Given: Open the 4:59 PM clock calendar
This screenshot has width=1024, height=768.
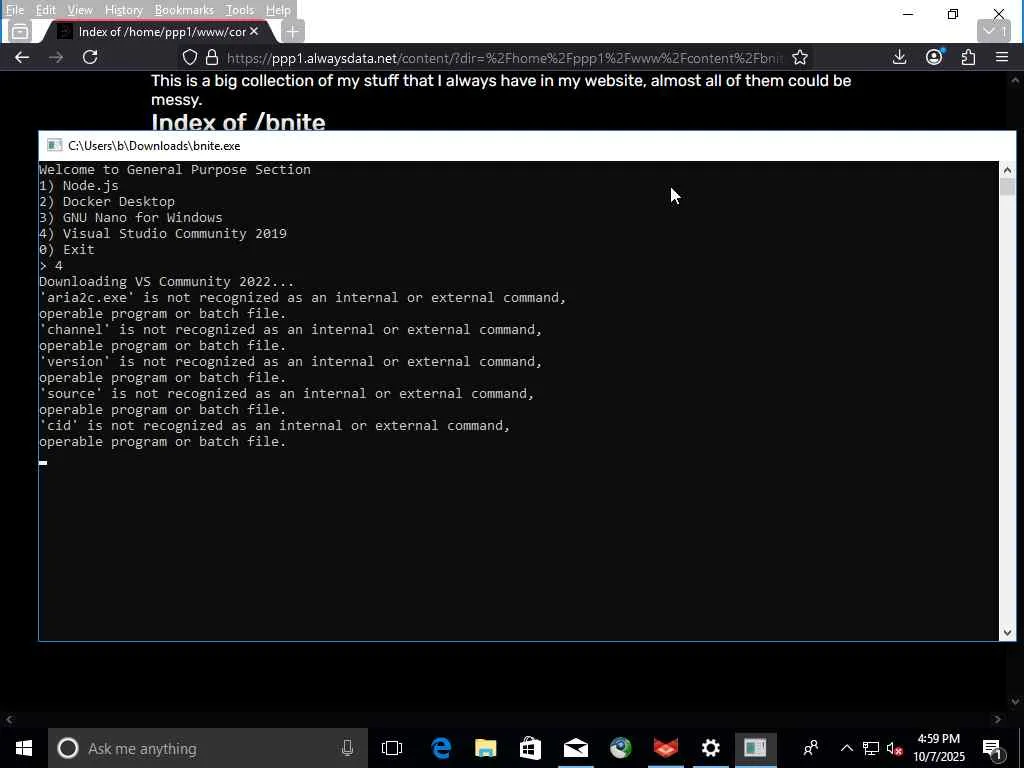Looking at the screenshot, I should click(x=938, y=748).
